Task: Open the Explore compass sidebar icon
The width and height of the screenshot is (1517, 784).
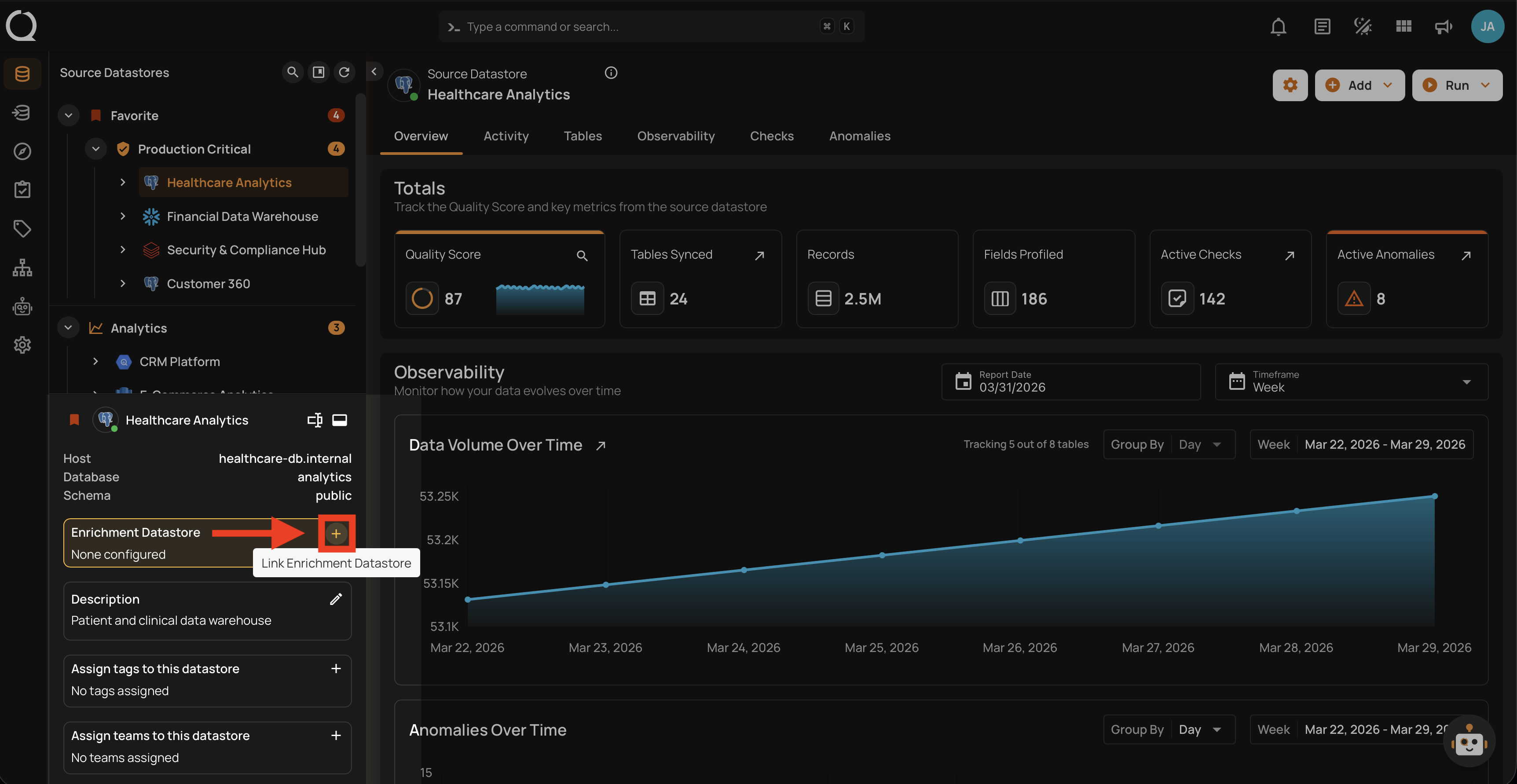Action: pyautogui.click(x=22, y=151)
